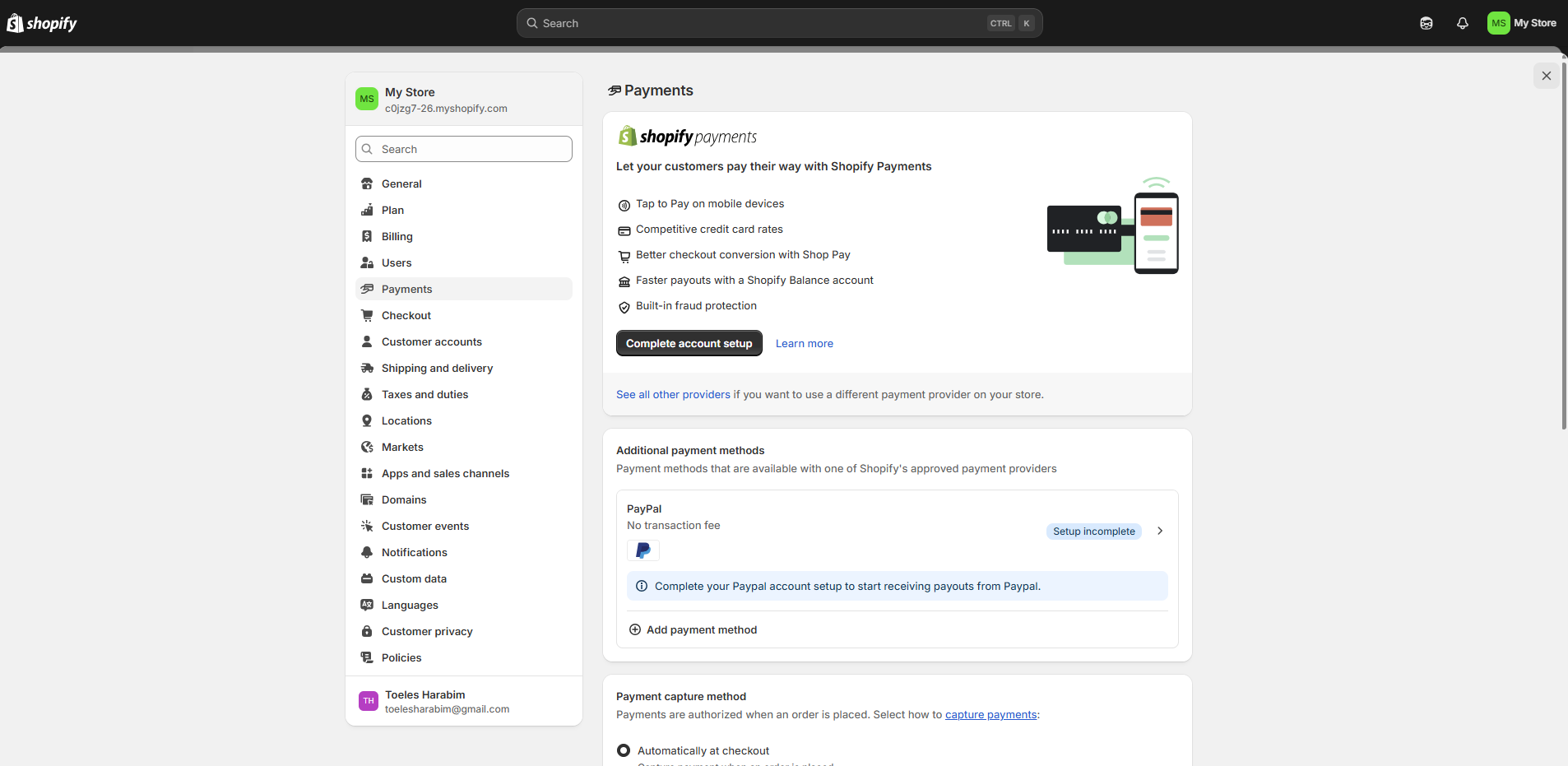
Task: Click Complete account setup button
Action: click(689, 343)
